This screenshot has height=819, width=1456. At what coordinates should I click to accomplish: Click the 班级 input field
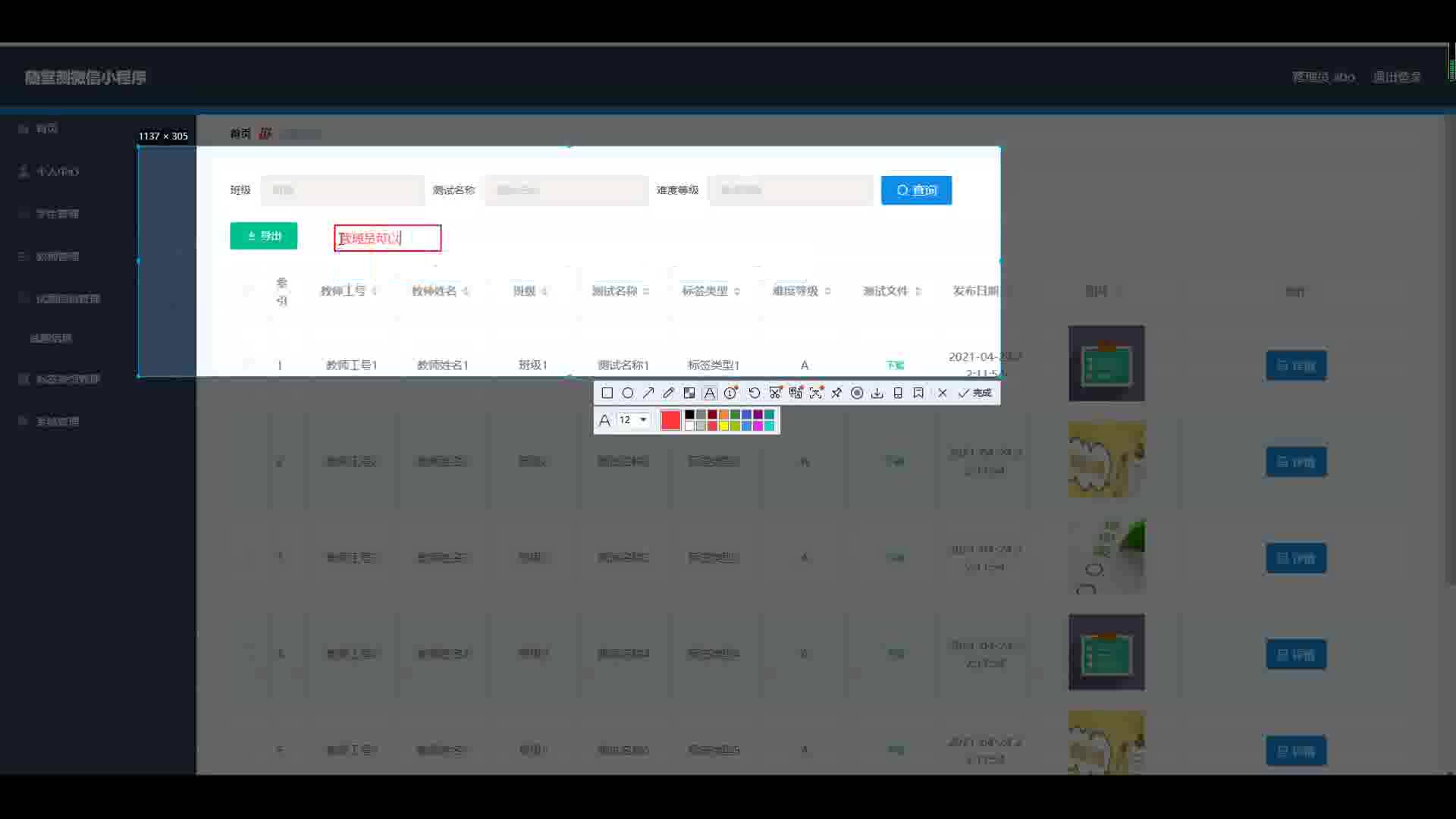pyautogui.click(x=342, y=190)
